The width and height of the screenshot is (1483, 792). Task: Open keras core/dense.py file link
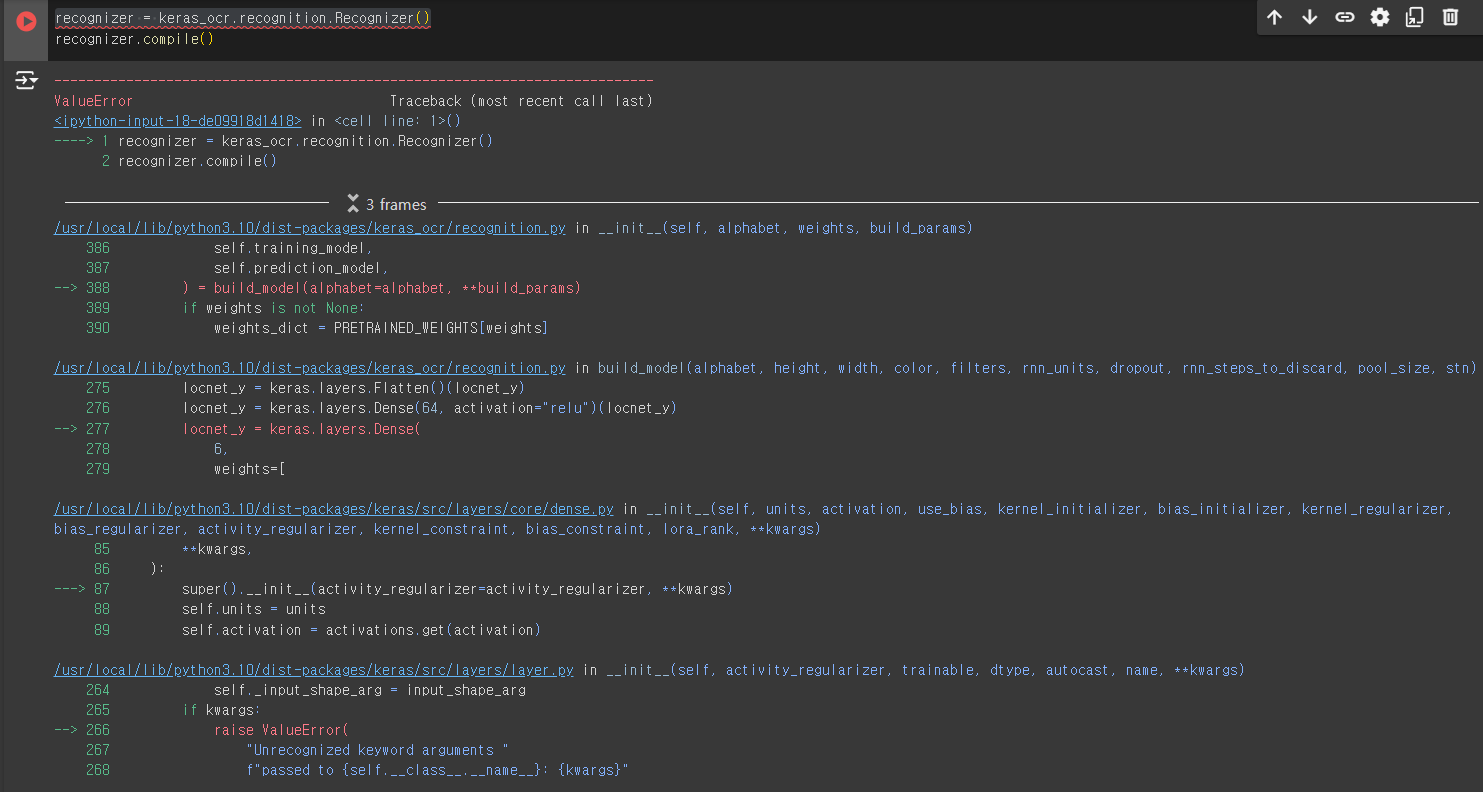(x=334, y=509)
